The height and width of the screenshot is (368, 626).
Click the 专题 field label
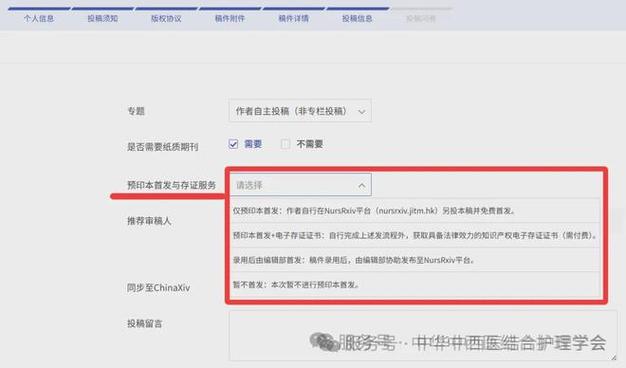[x=136, y=111]
